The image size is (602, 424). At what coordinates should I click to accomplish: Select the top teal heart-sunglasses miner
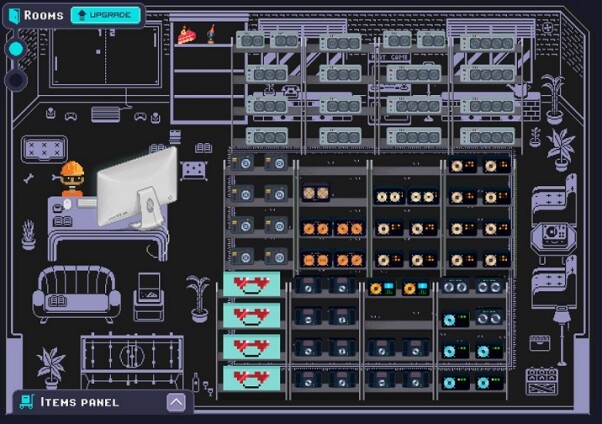251,284
